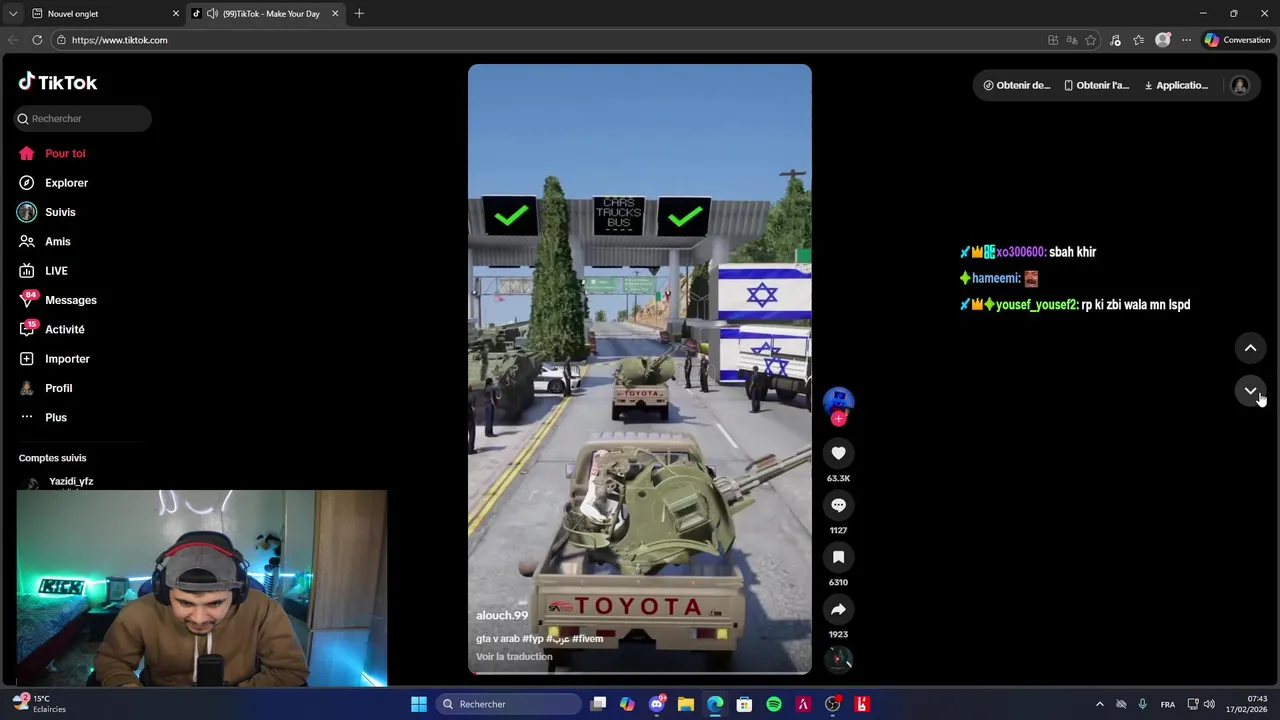
Task: Open Discord from the taskbar
Action: 657,704
